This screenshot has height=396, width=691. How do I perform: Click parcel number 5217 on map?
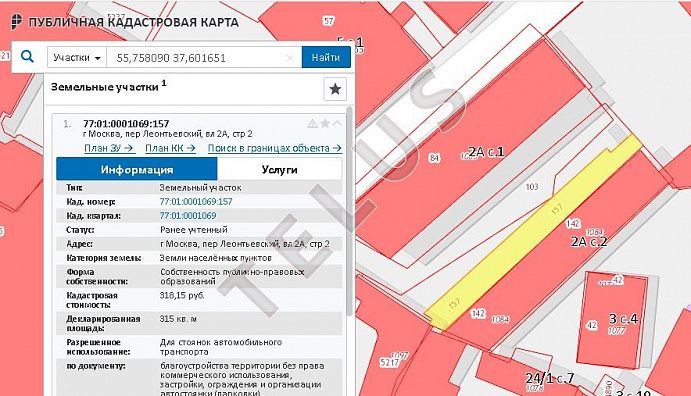pos(390,362)
